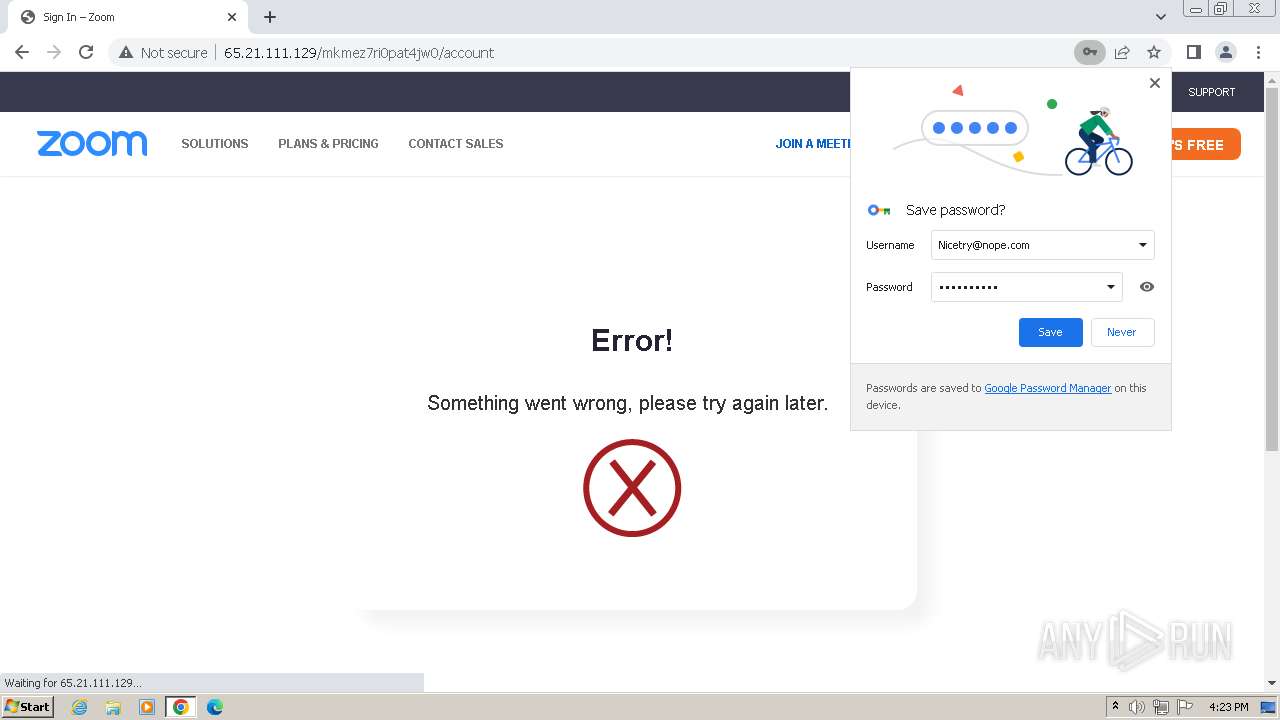Click the browser forward arrow
The height and width of the screenshot is (720, 1280).
tap(54, 52)
